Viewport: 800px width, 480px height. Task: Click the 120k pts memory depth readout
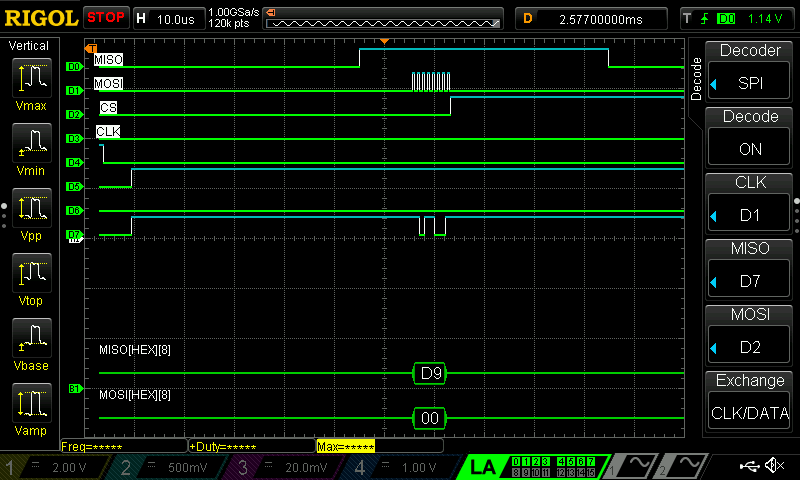click(229, 23)
